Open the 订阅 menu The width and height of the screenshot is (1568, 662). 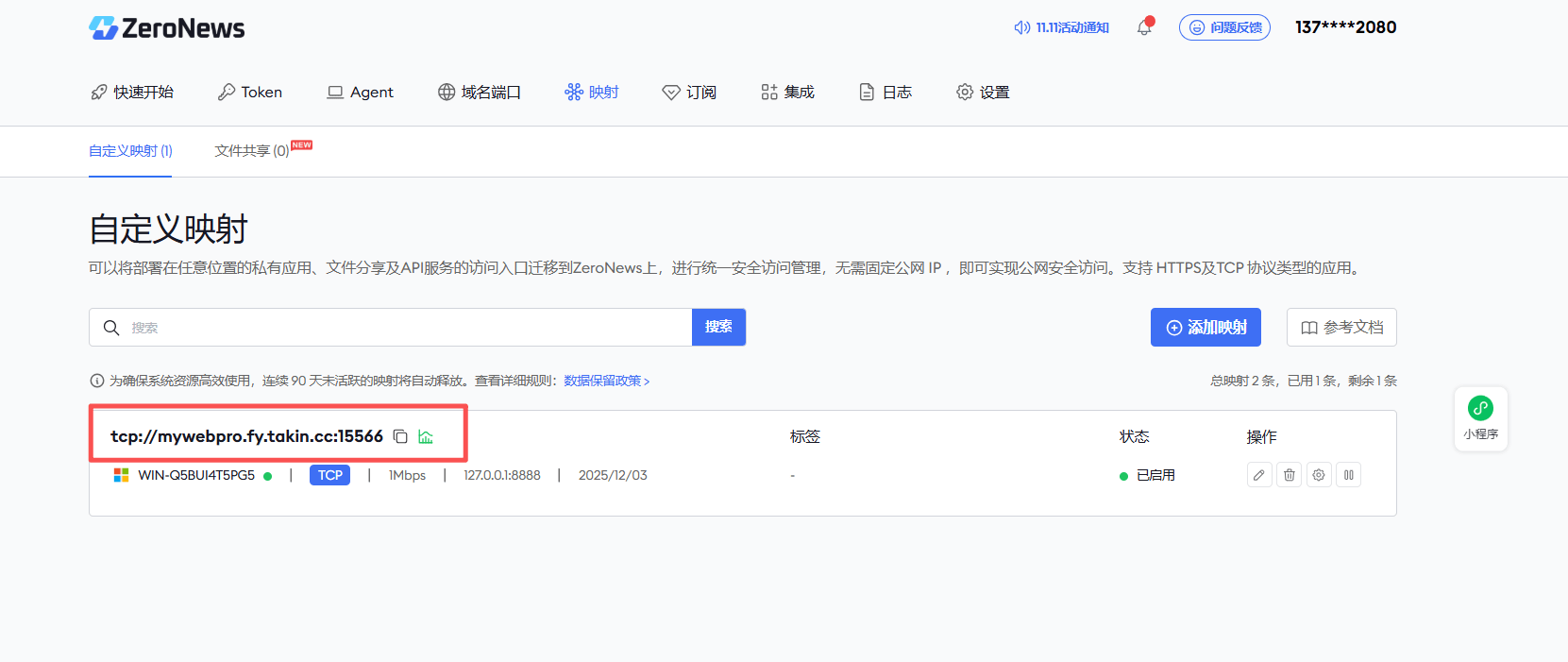tap(689, 92)
